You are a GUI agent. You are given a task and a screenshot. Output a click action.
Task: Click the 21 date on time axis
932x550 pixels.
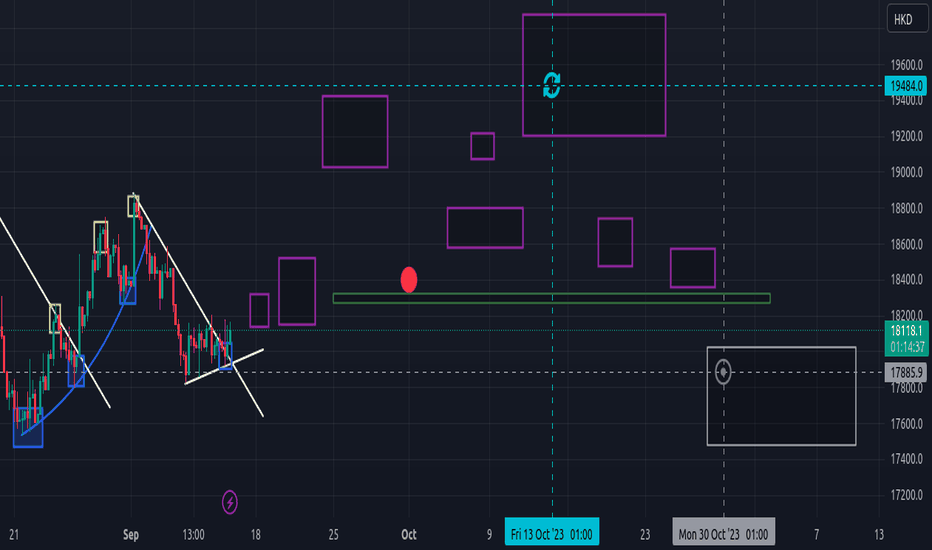(14, 535)
